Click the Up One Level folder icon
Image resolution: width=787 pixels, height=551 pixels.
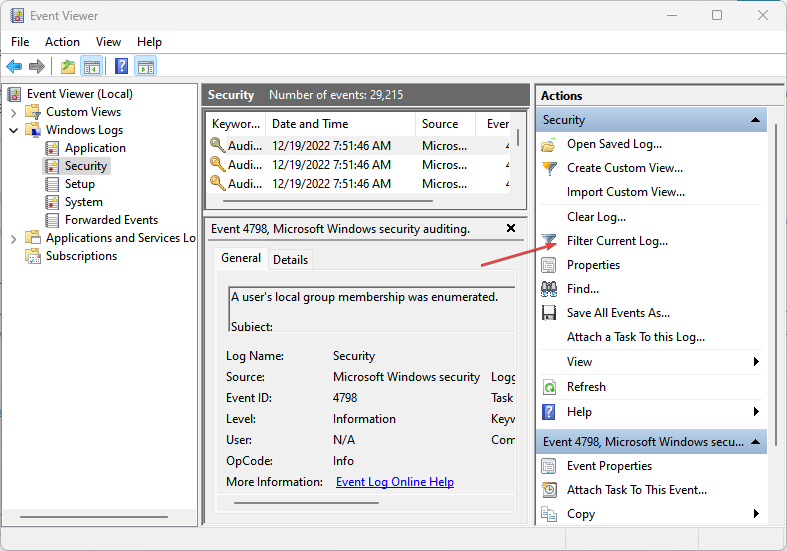pos(67,67)
